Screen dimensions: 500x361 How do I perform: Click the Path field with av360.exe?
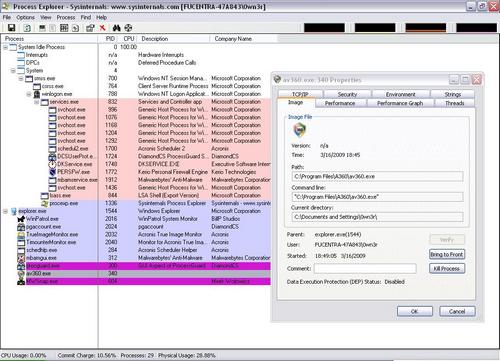pos(377,177)
